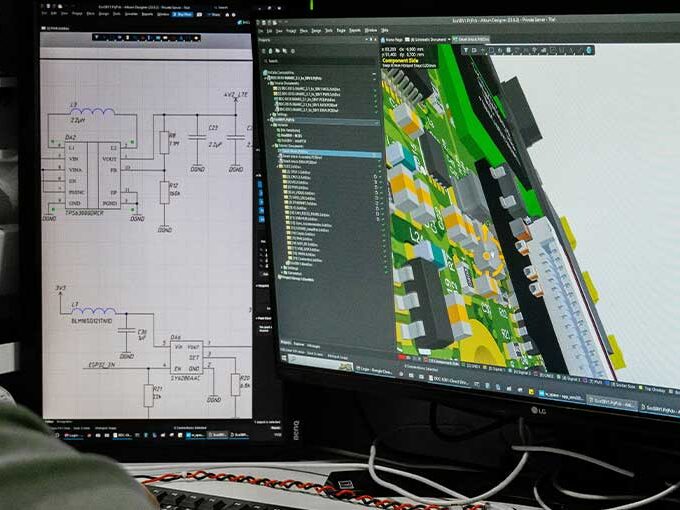Select capacitor C36 in the schematic
The width and height of the screenshot is (680, 510).
(127, 331)
